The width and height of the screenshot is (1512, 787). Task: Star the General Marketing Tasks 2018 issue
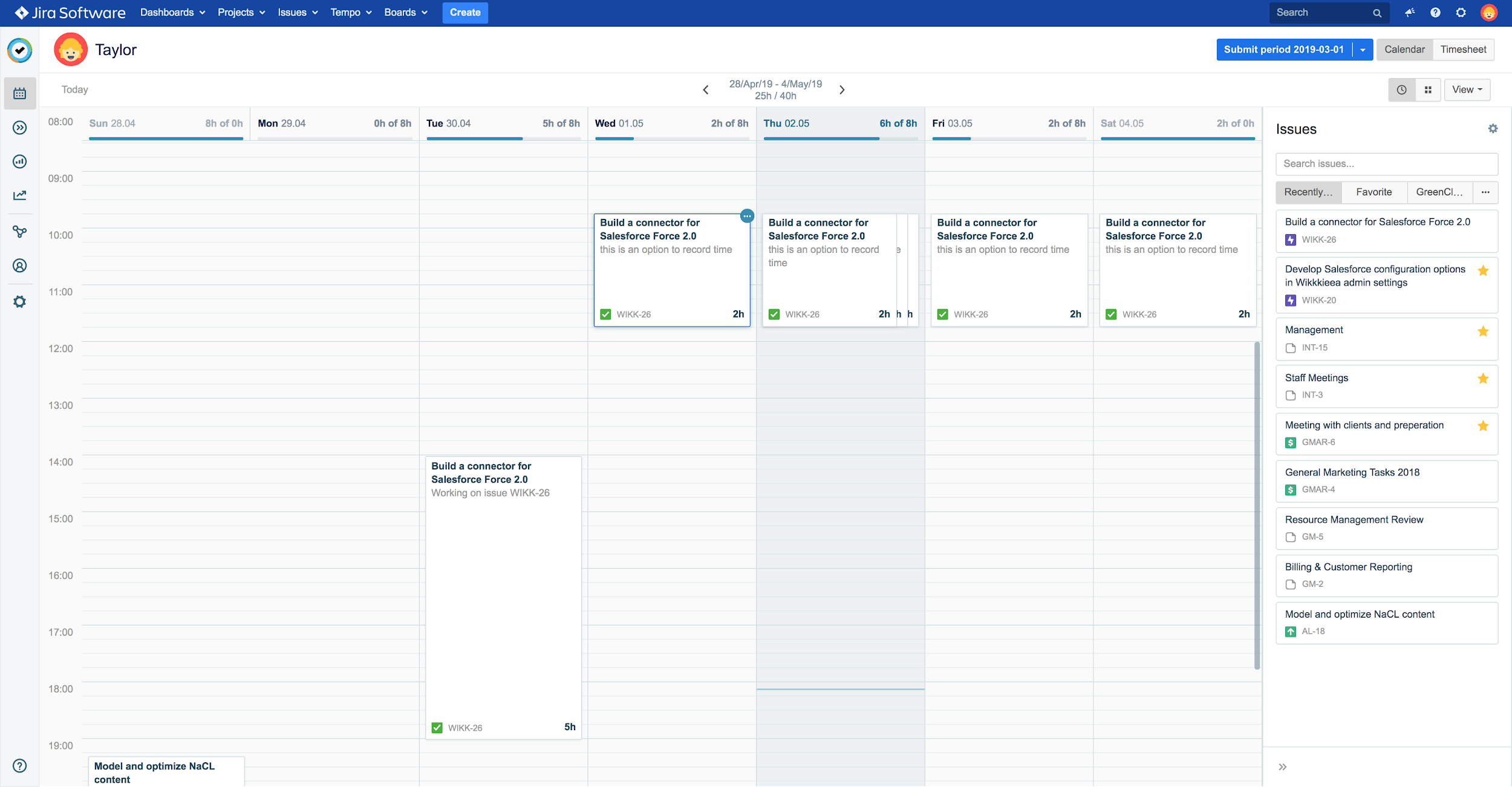click(1483, 474)
